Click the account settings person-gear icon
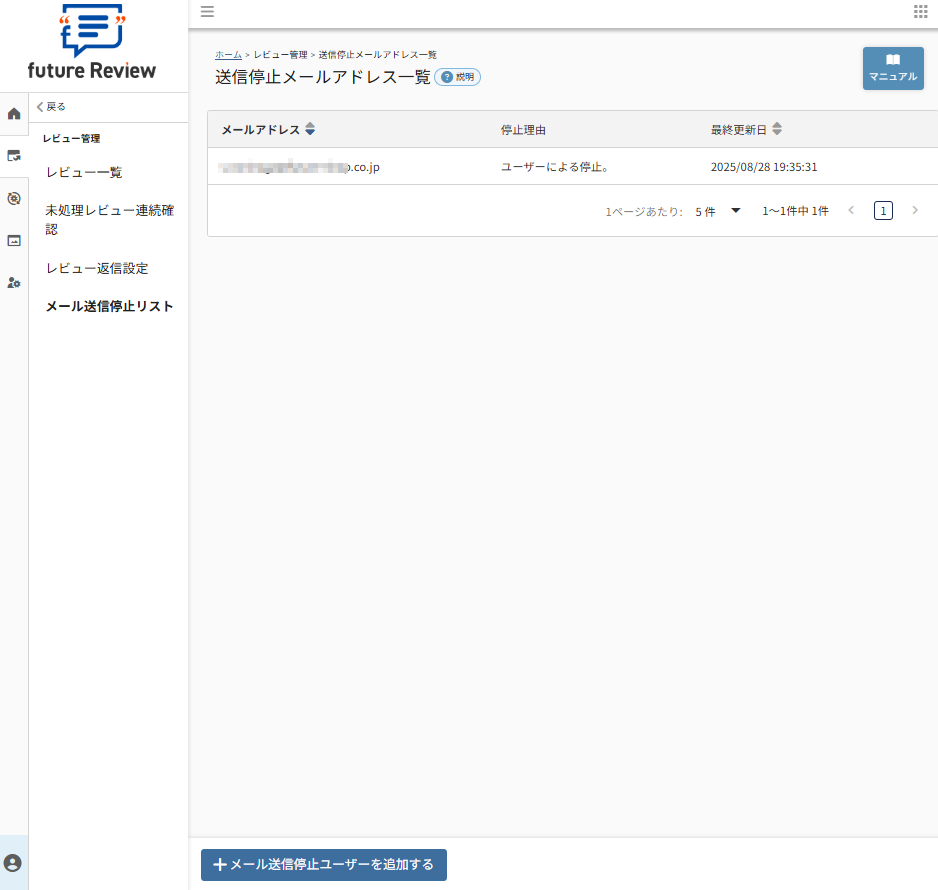The width and height of the screenshot is (938, 890). (x=13, y=283)
